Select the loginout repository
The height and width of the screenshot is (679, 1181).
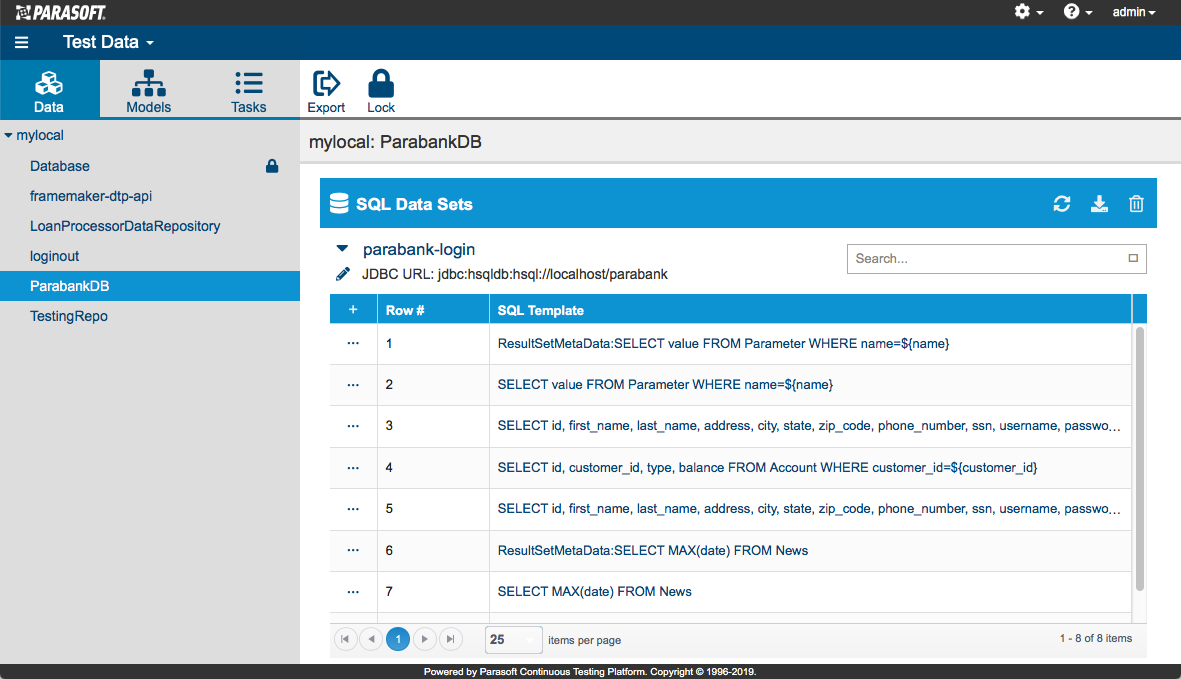point(54,257)
